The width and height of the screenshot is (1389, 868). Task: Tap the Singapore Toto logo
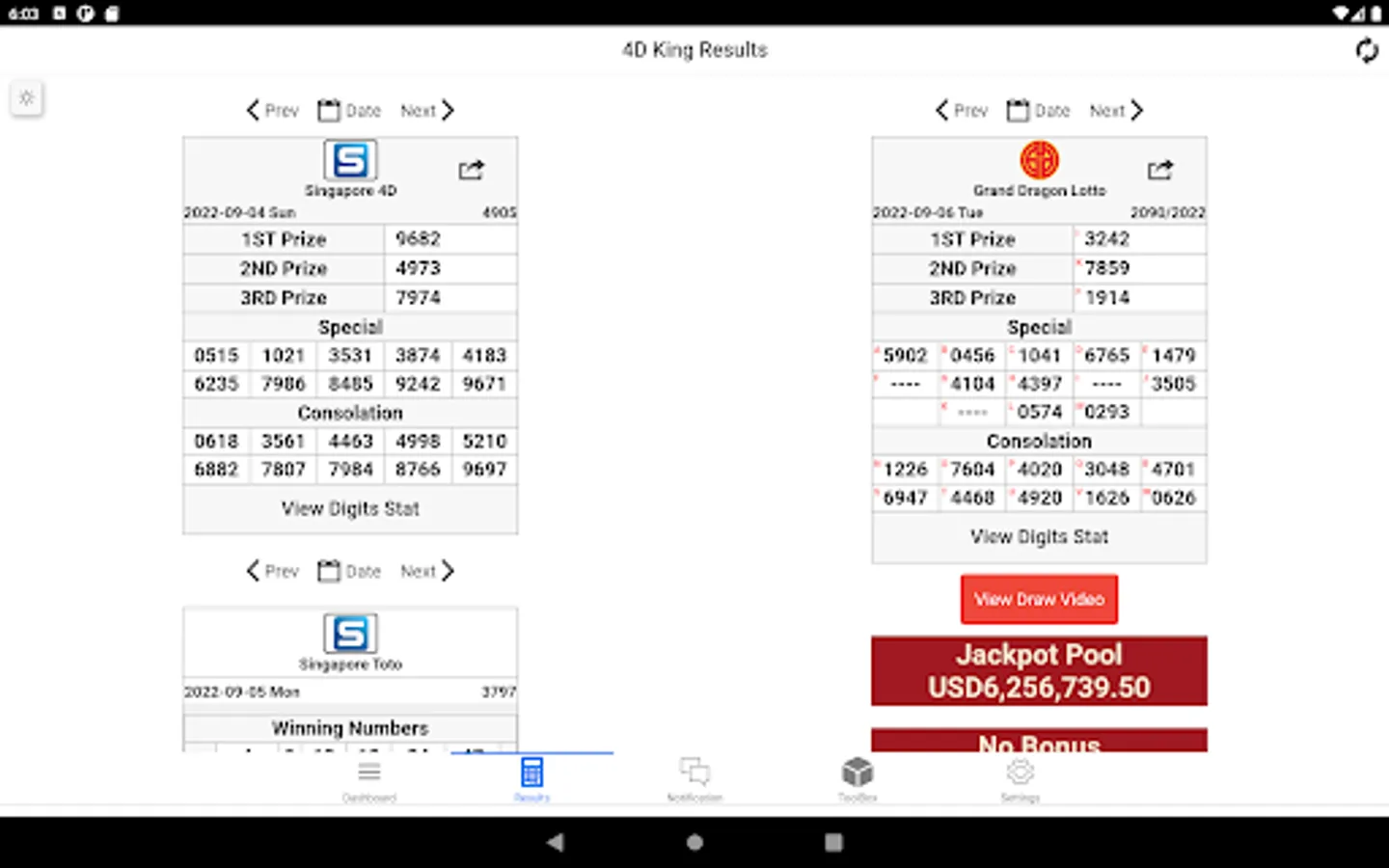pos(350,634)
